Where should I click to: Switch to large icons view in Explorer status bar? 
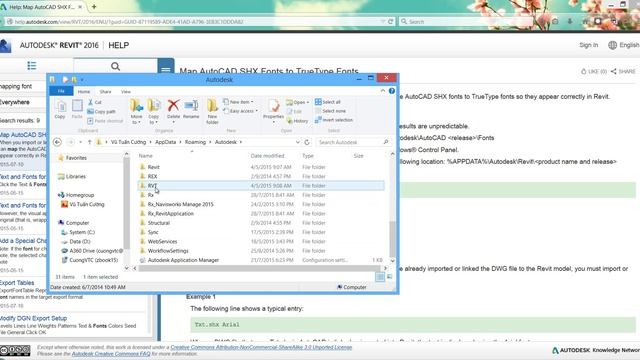[389, 277]
